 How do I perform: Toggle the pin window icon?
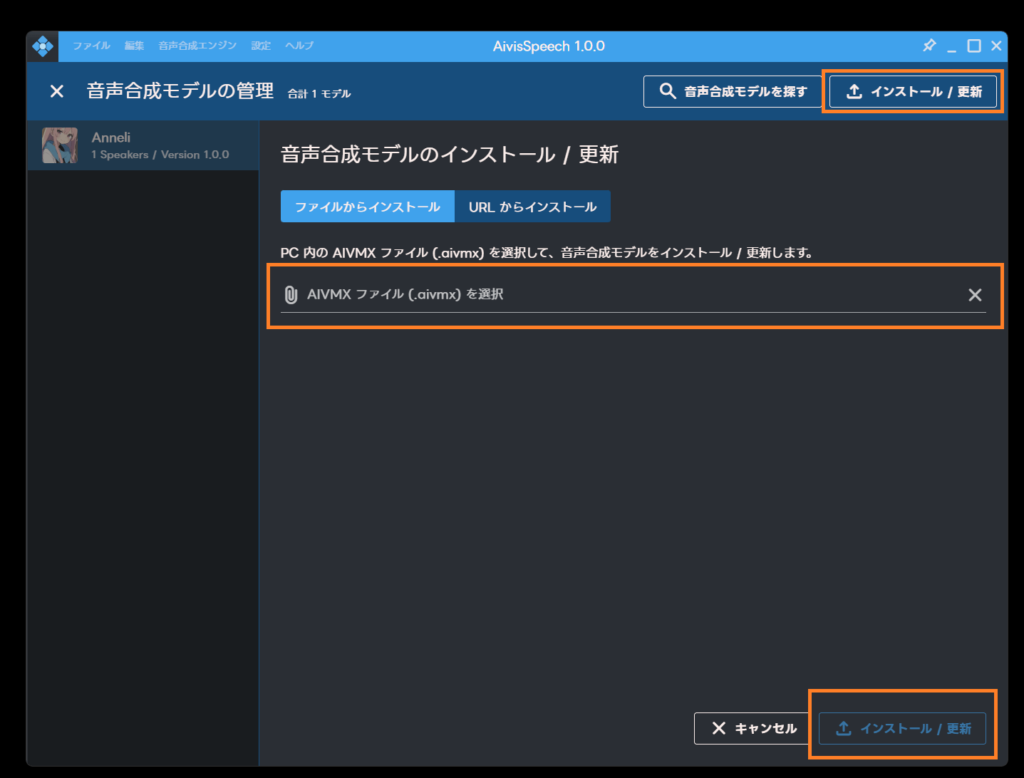coord(929,46)
